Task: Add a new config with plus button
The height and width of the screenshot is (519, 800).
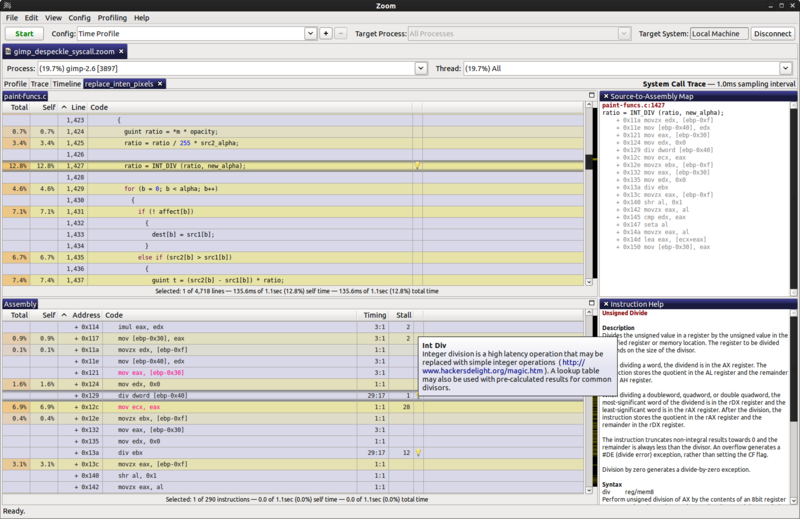Action: click(x=326, y=34)
